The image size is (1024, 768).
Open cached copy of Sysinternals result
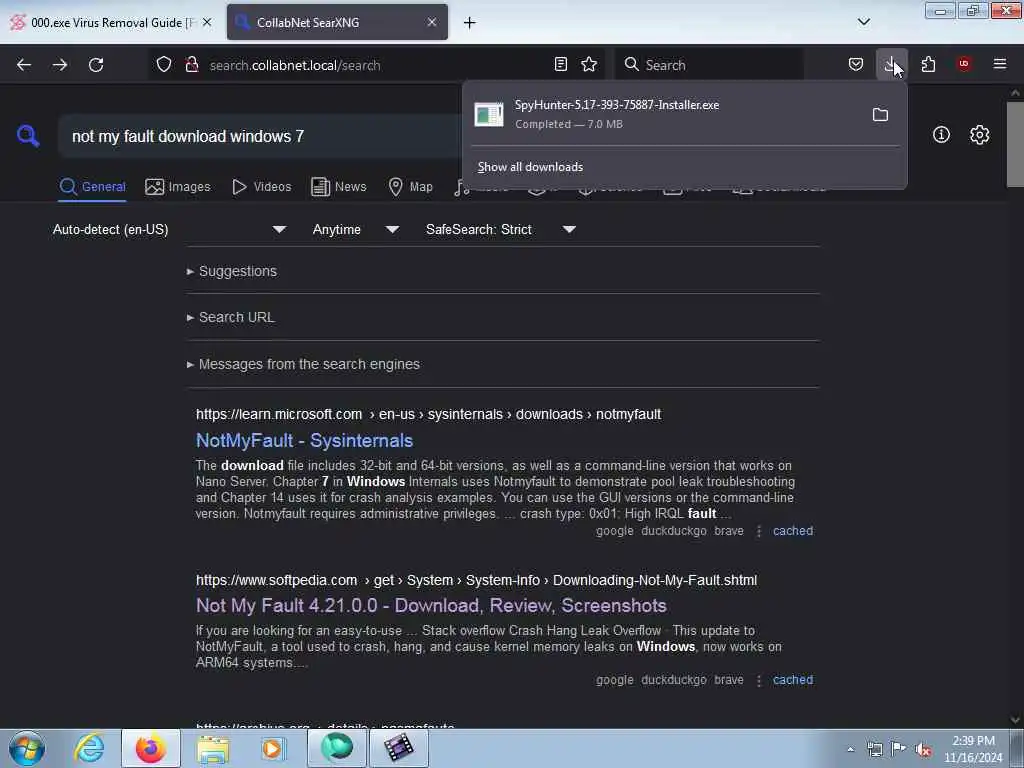tap(793, 531)
